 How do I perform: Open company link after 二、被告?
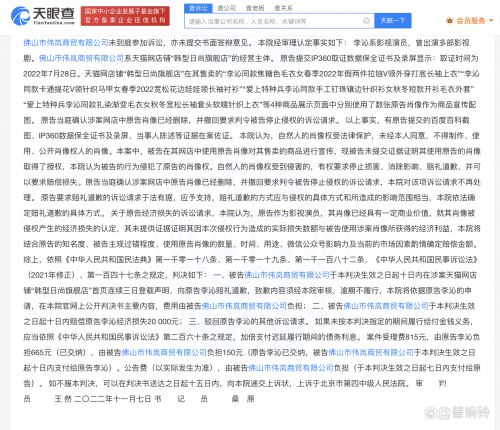point(386,306)
